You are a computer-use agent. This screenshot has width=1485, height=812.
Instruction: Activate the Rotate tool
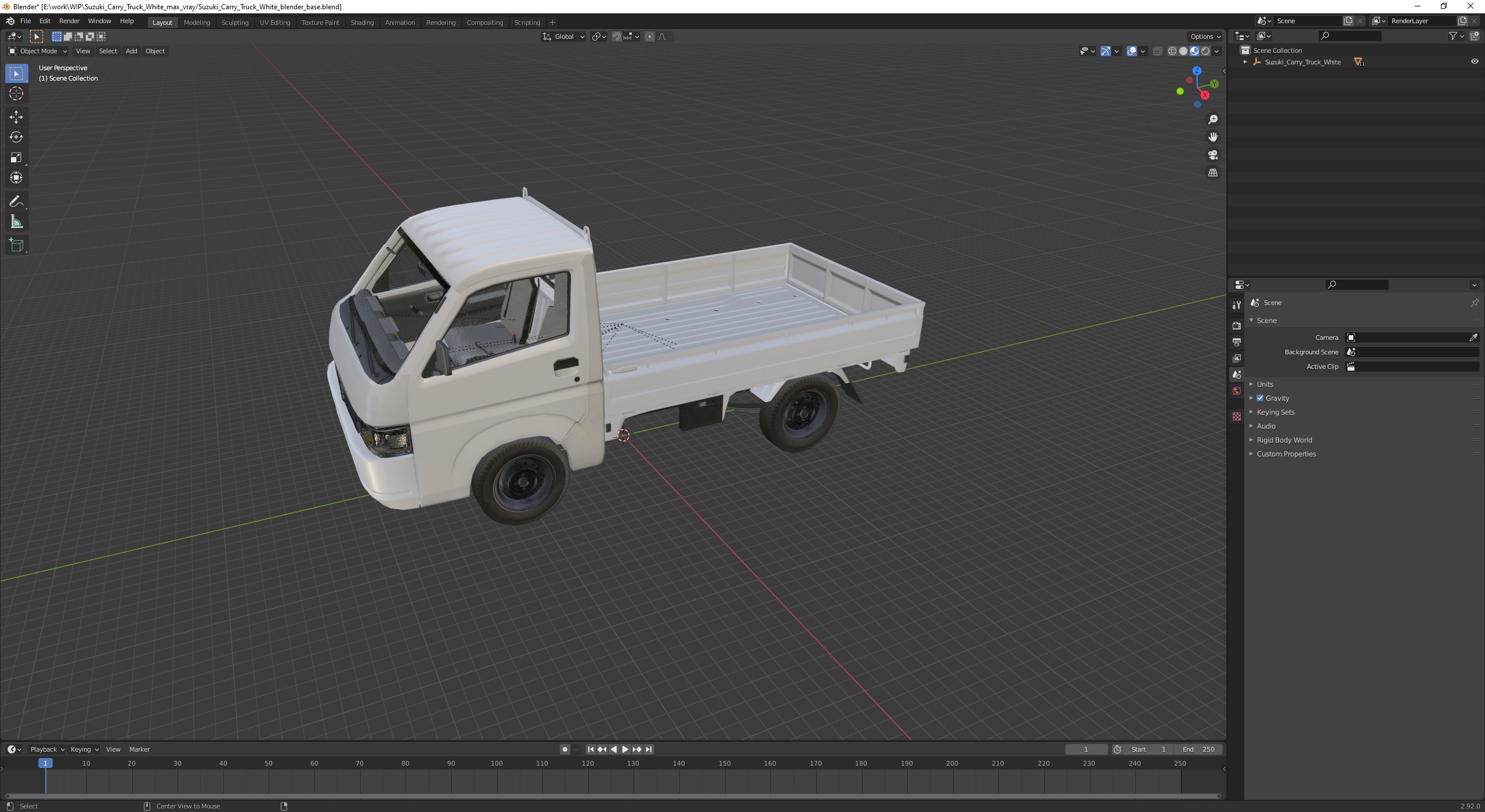tap(16, 137)
